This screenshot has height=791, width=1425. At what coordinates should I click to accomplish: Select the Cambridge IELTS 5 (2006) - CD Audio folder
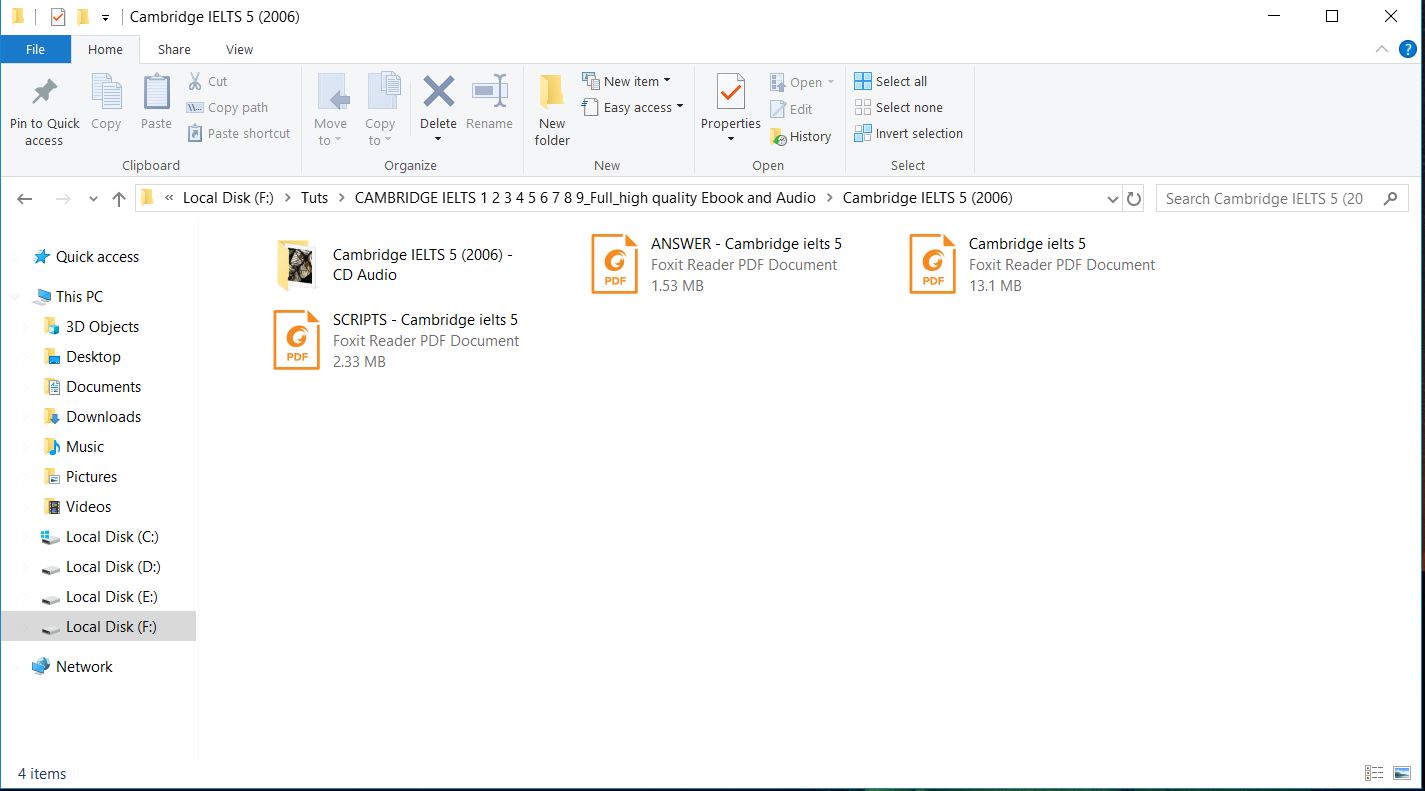pyautogui.click(x=397, y=264)
